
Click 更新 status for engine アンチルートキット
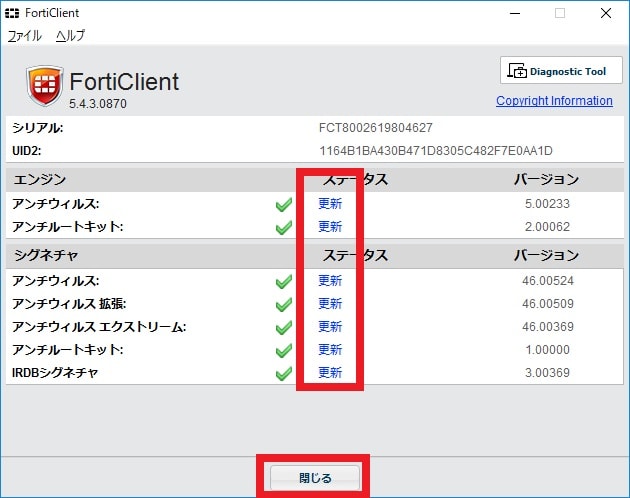(x=330, y=227)
